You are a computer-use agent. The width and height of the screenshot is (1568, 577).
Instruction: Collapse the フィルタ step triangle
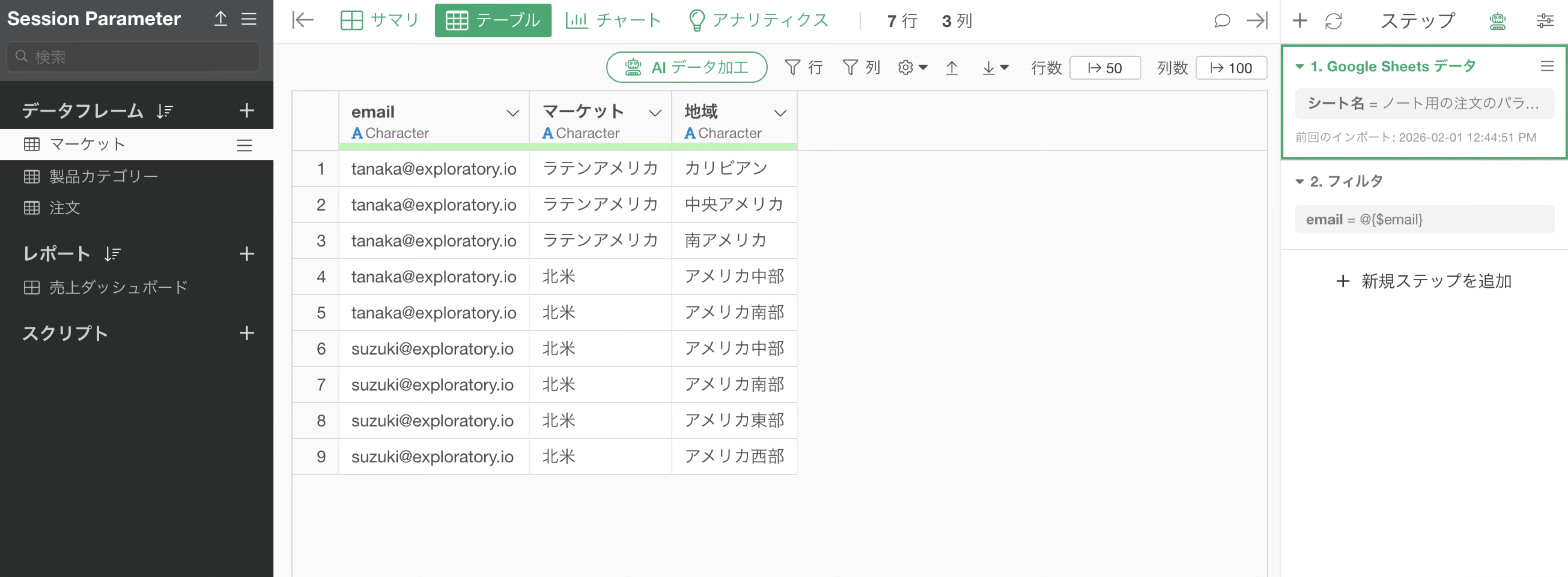1299,181
